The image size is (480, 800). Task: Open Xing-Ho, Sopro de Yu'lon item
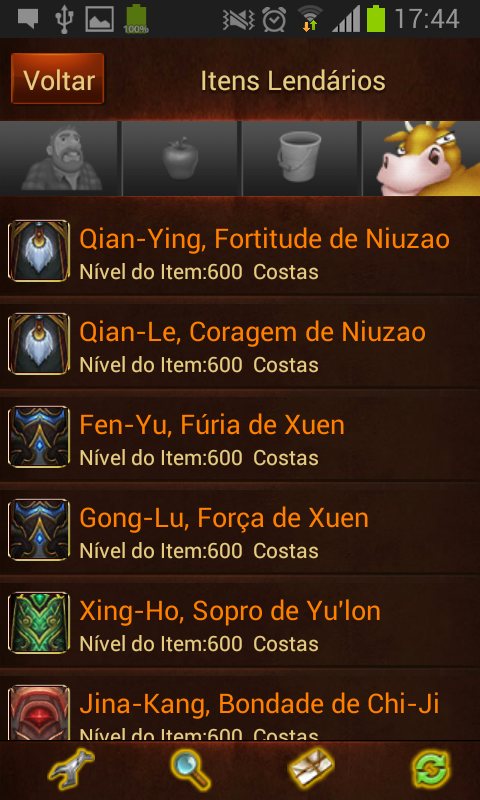coord(240,622)
